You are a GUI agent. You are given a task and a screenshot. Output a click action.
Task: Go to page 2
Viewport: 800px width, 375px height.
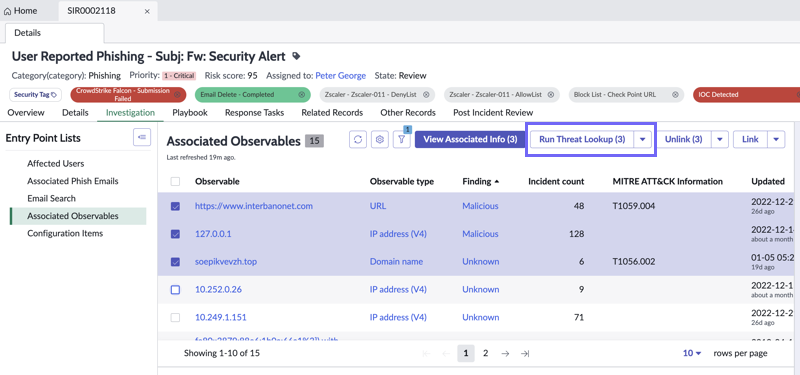(x=486, y=353)
